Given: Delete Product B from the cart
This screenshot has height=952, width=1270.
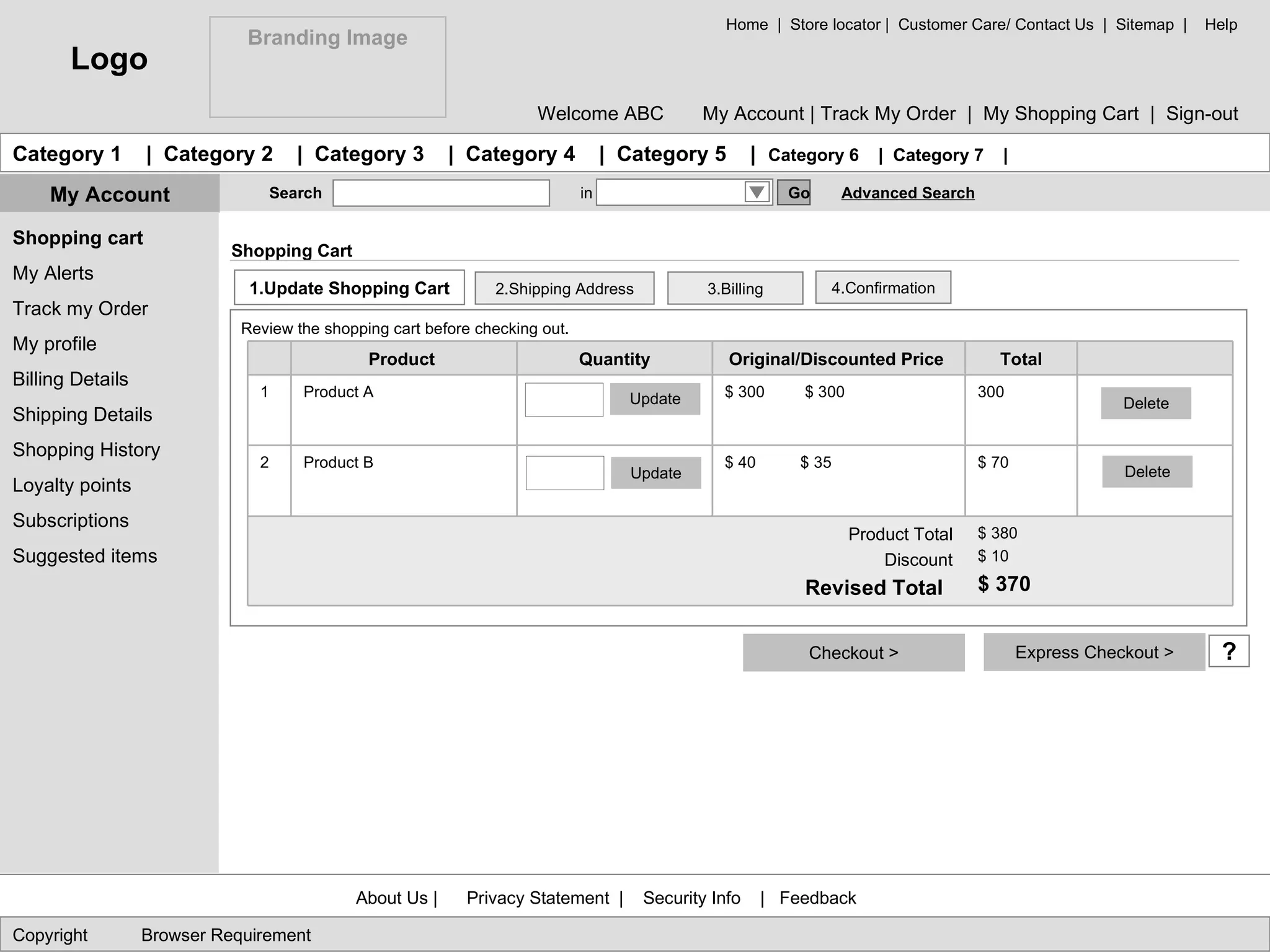Looking at the screenshot, I should click(x=1147, y=472).
